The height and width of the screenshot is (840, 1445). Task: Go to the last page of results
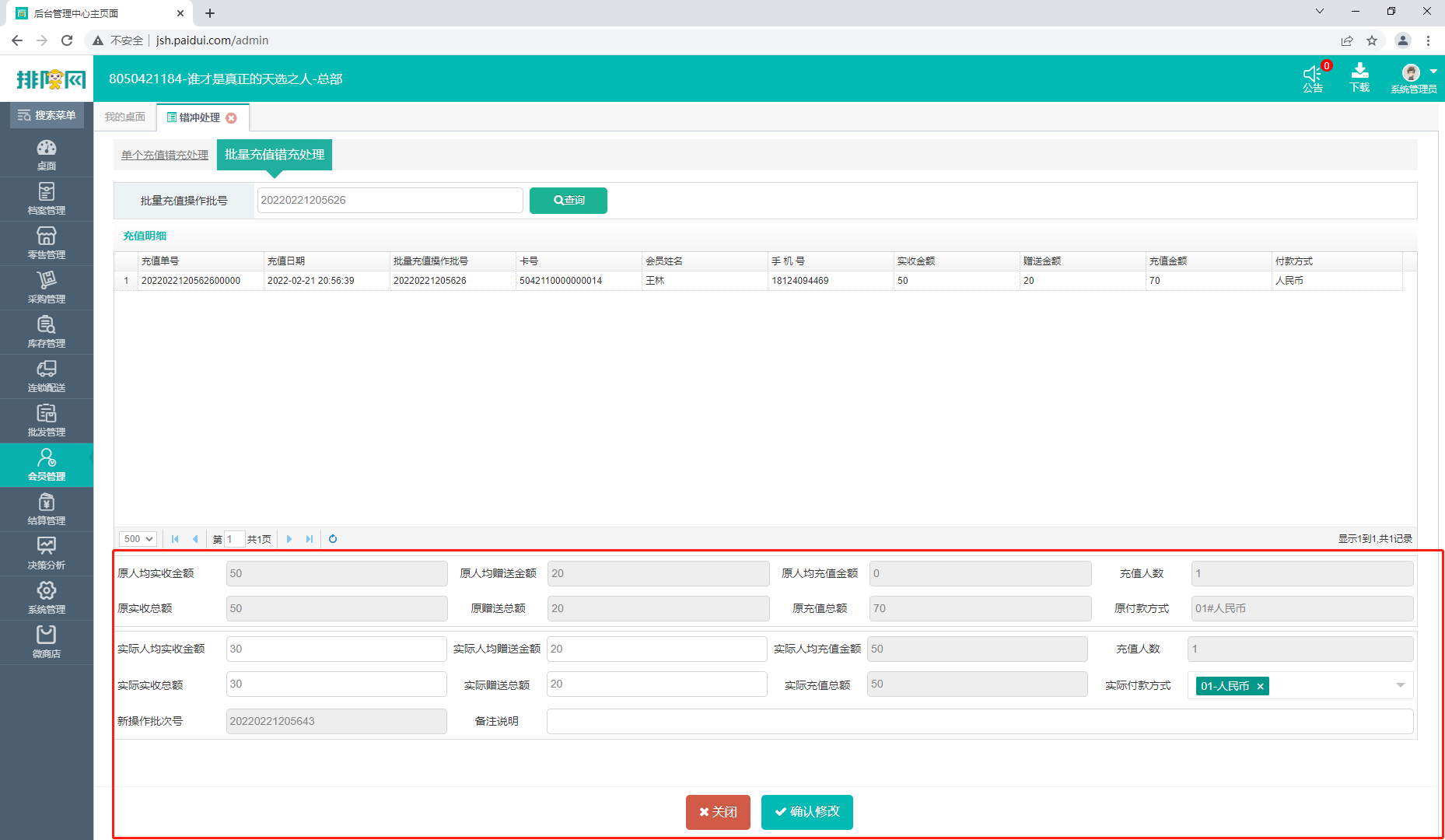[310, 539]
